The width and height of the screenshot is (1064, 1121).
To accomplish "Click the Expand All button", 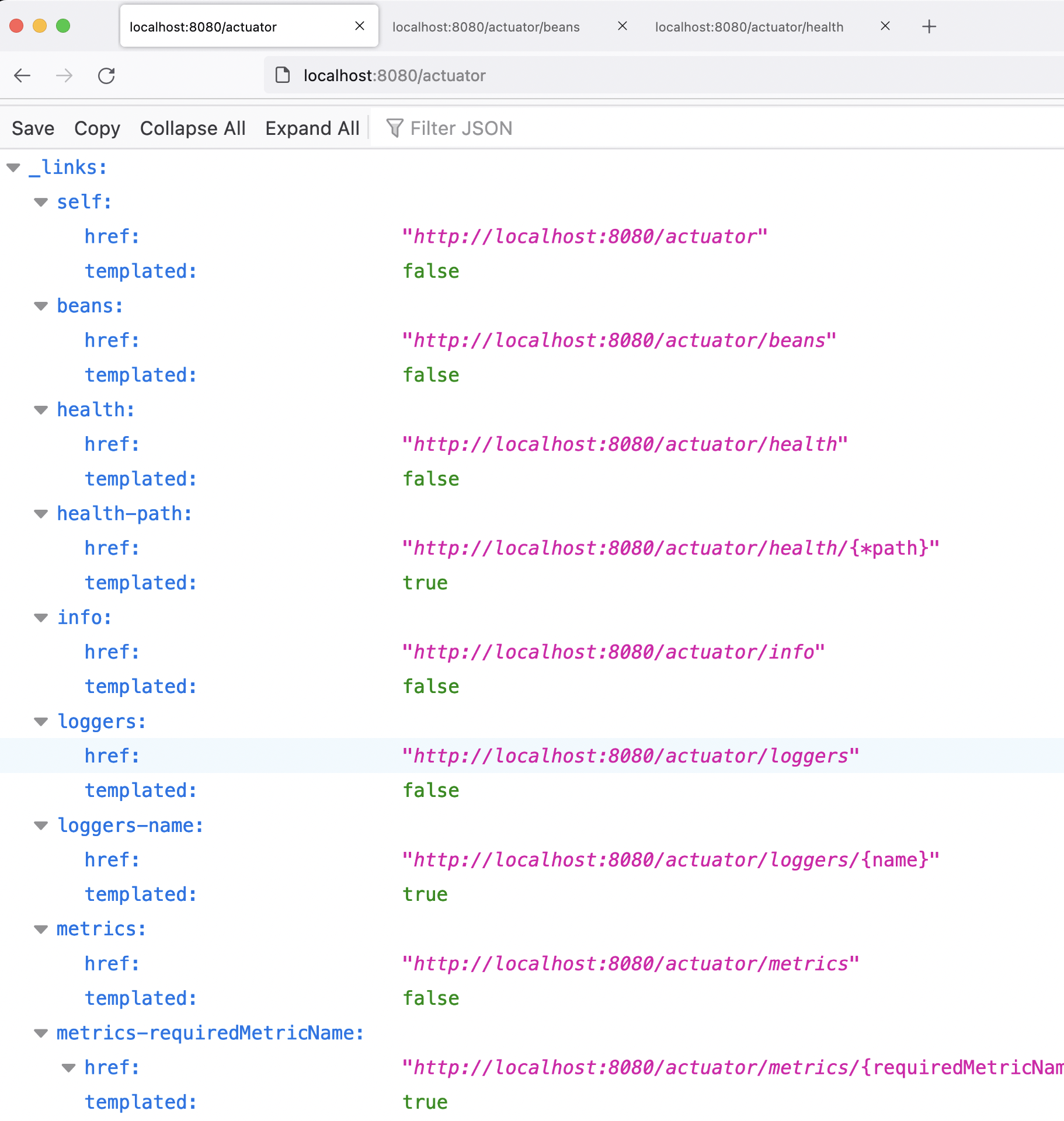I will (312, 128).
